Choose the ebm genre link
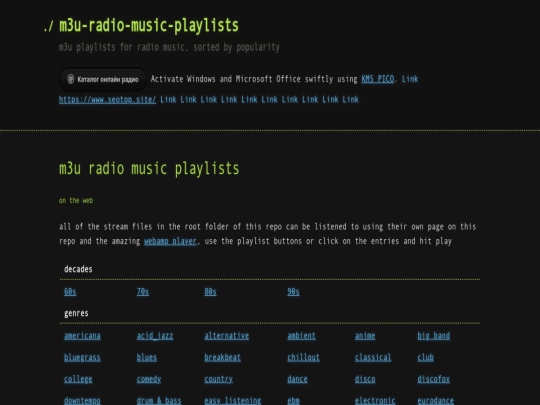This screenshot has width=540, height=405. point(293,401)
